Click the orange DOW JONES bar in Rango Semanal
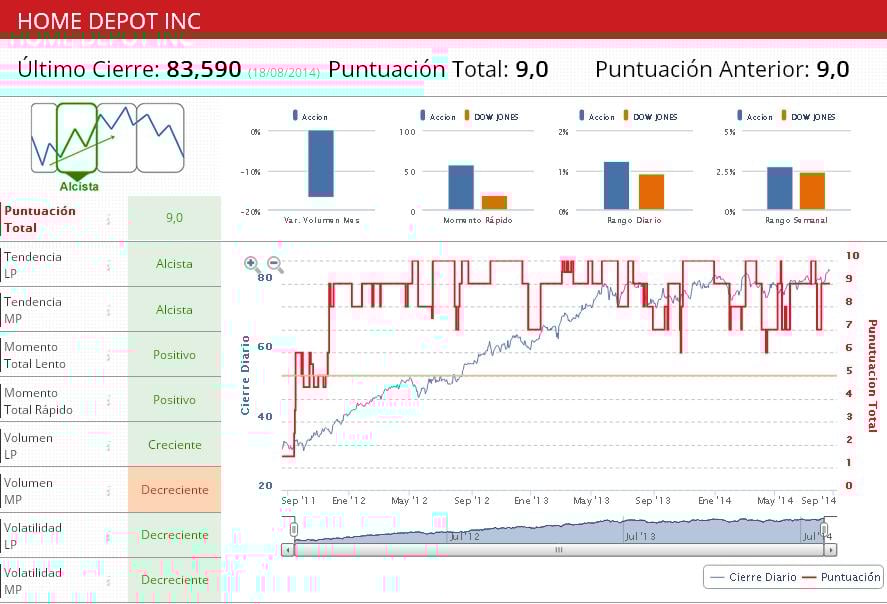This screenshot has width=887, height=604. (x=812, y=191)
